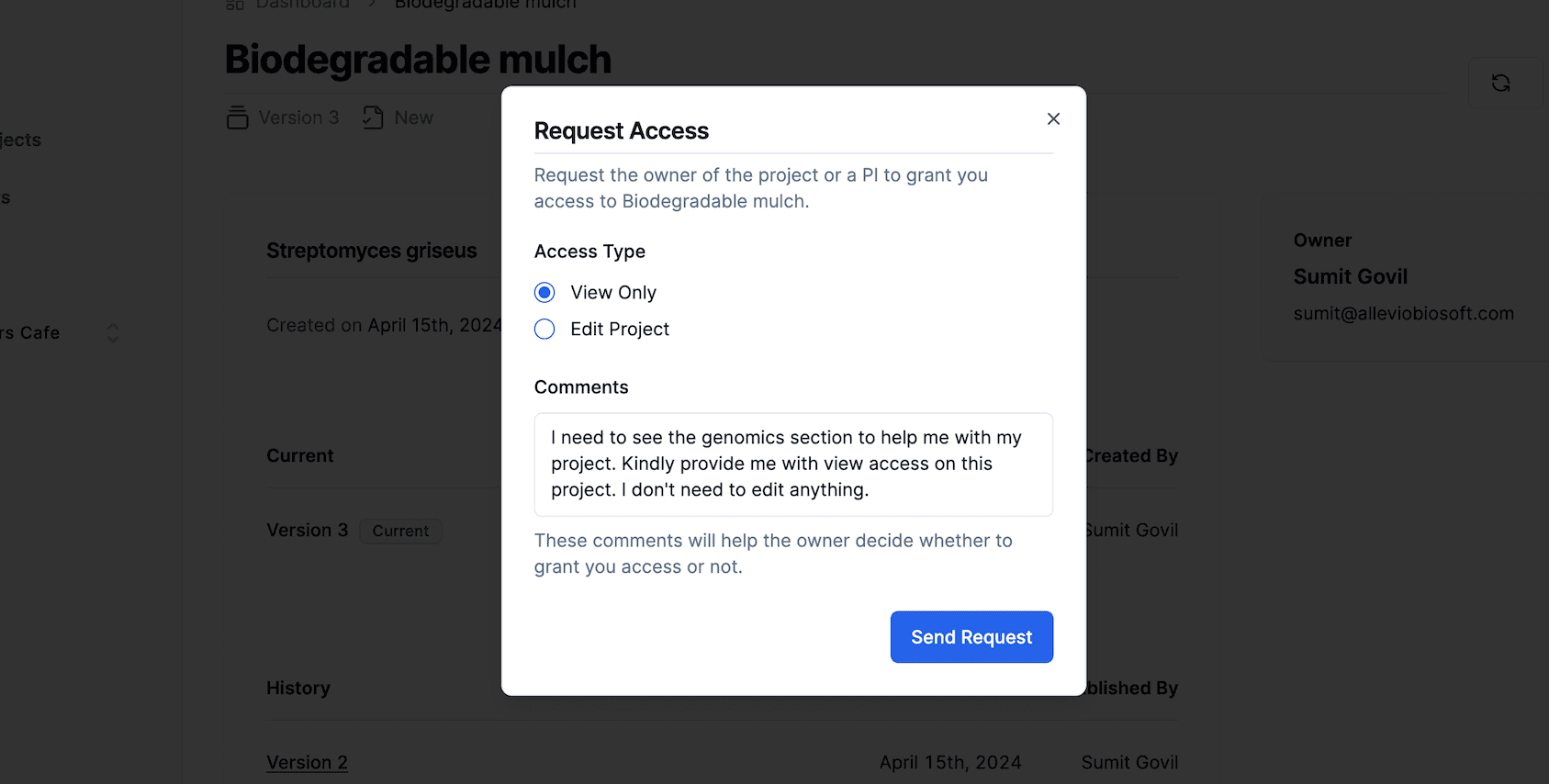Click owner name Sumit Govil
Image resolution: width=1549 pixels, height=784 pixels.
point(1350,276)
